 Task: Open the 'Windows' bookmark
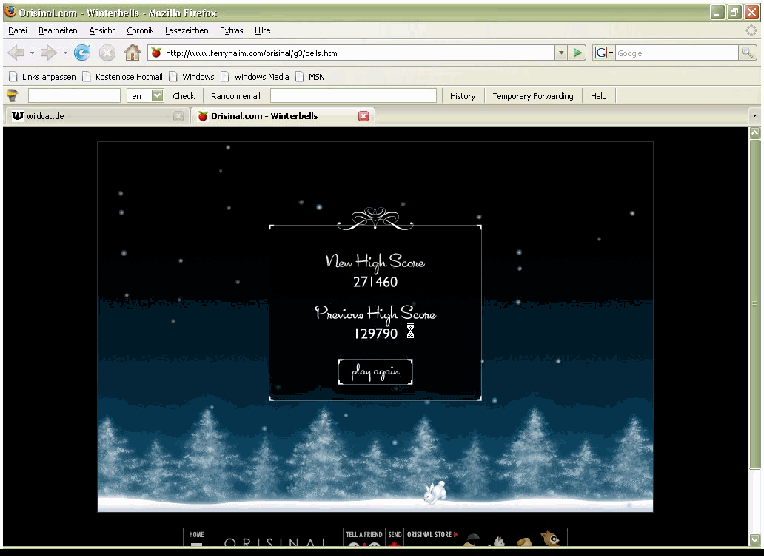pos(192,77)
